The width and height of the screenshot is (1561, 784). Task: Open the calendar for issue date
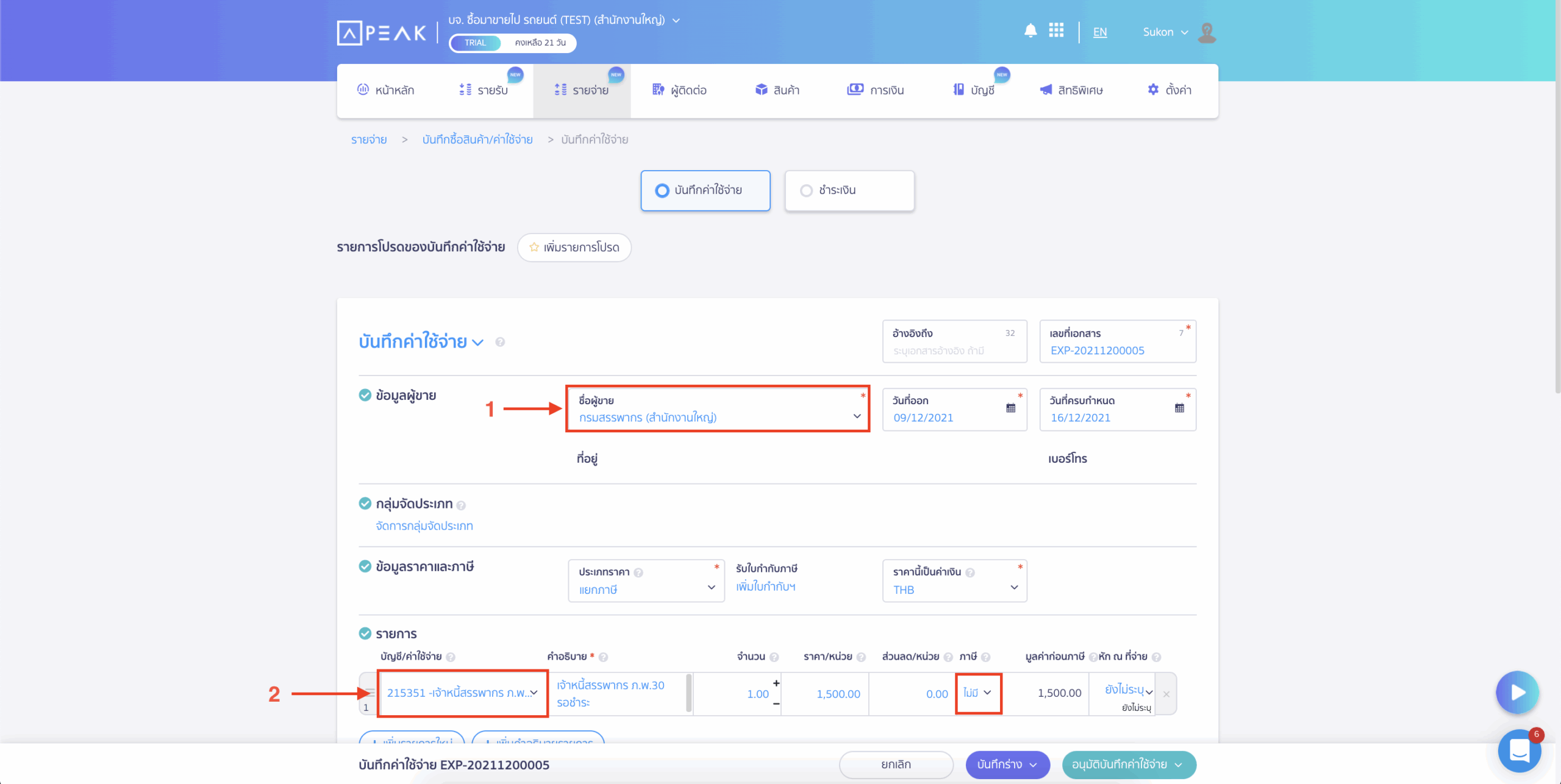pos(1010,408)
